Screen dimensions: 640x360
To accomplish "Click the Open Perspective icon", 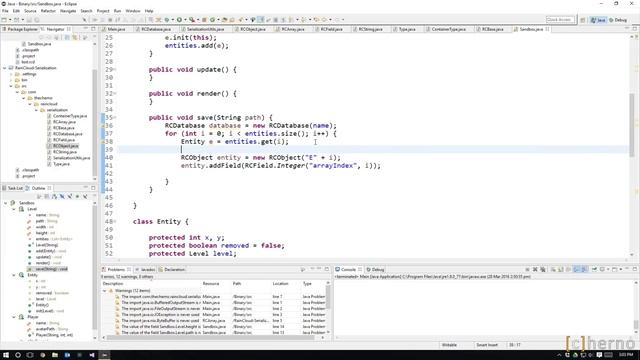I will (x=583, y=20).
